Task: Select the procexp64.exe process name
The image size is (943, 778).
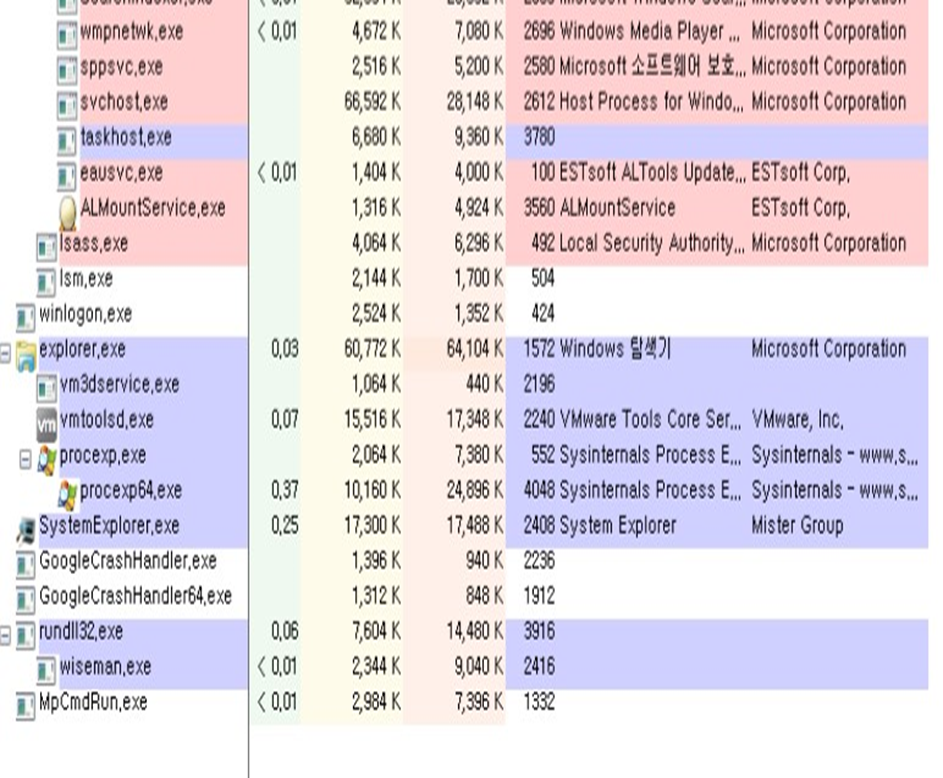Action: click(x=131, y=491)
